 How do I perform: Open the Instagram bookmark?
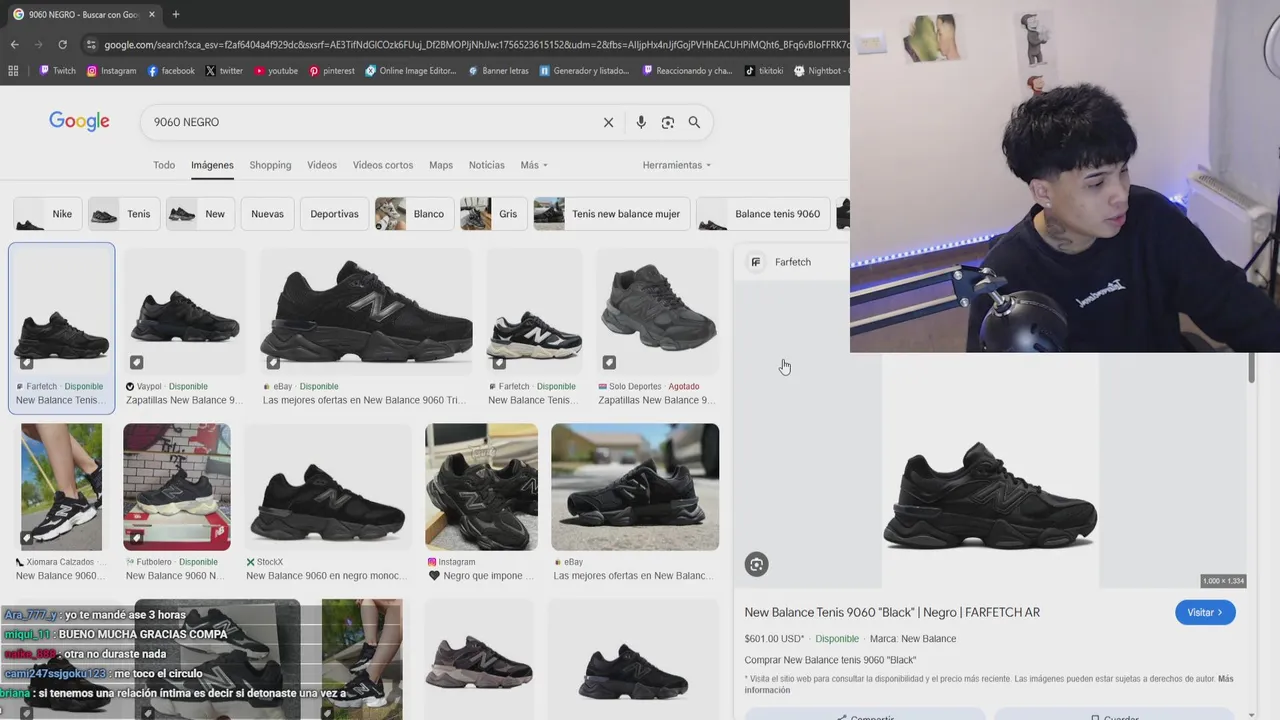(111, 71)
